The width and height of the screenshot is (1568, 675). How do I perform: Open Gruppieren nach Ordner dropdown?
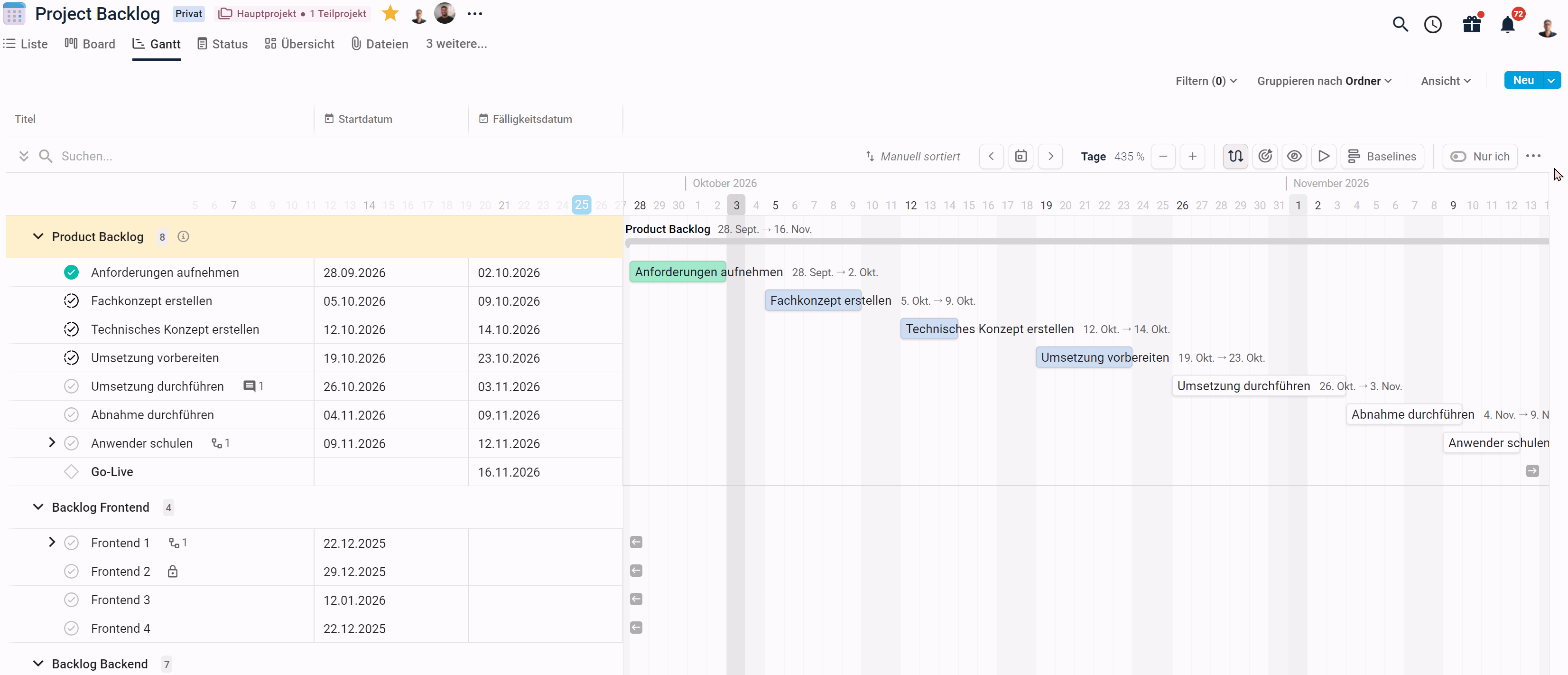point(1324,81)
